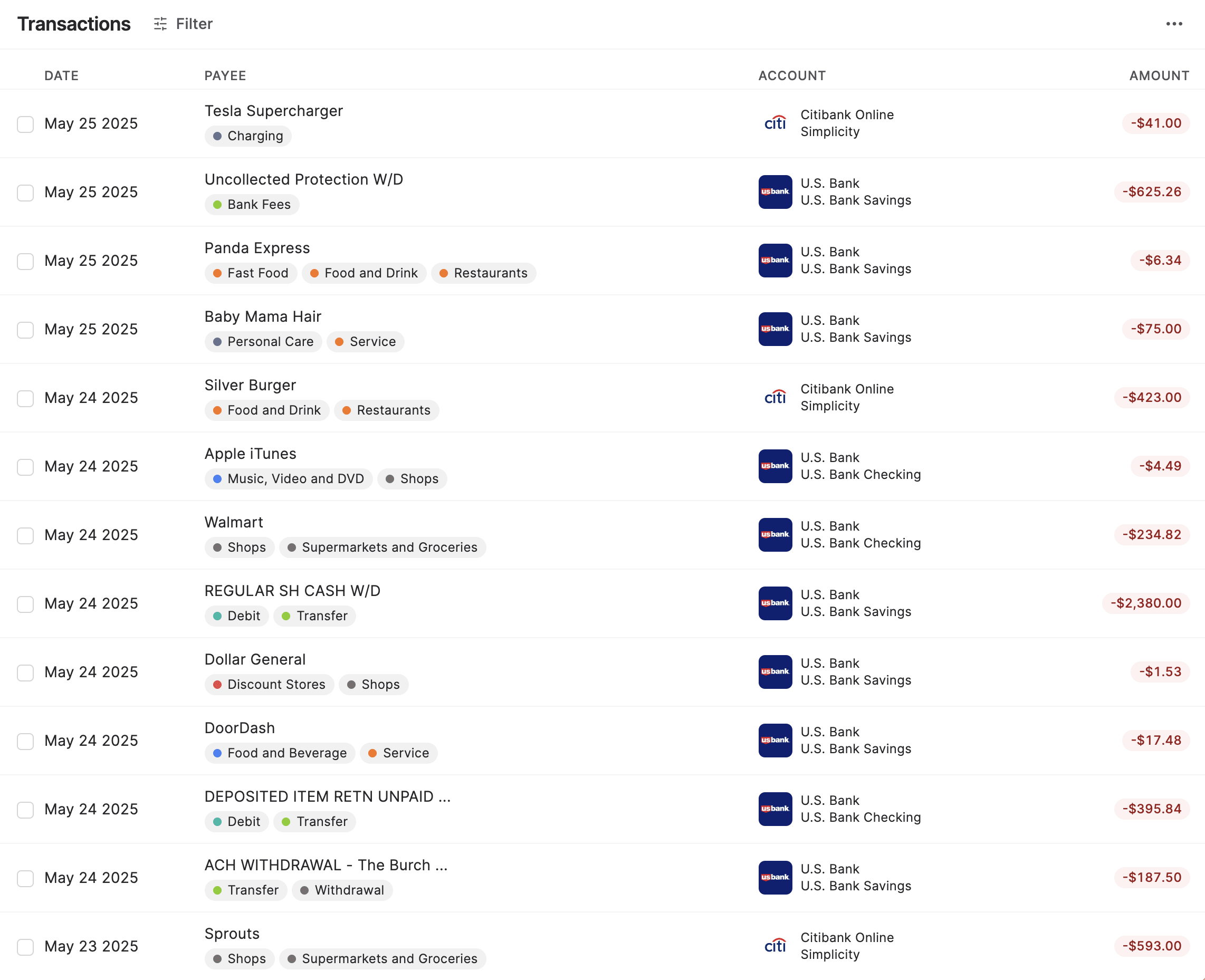Sort by the AMOUNT column header
The width and height of the screenshot is (1205, 980).
(1159, 75)
